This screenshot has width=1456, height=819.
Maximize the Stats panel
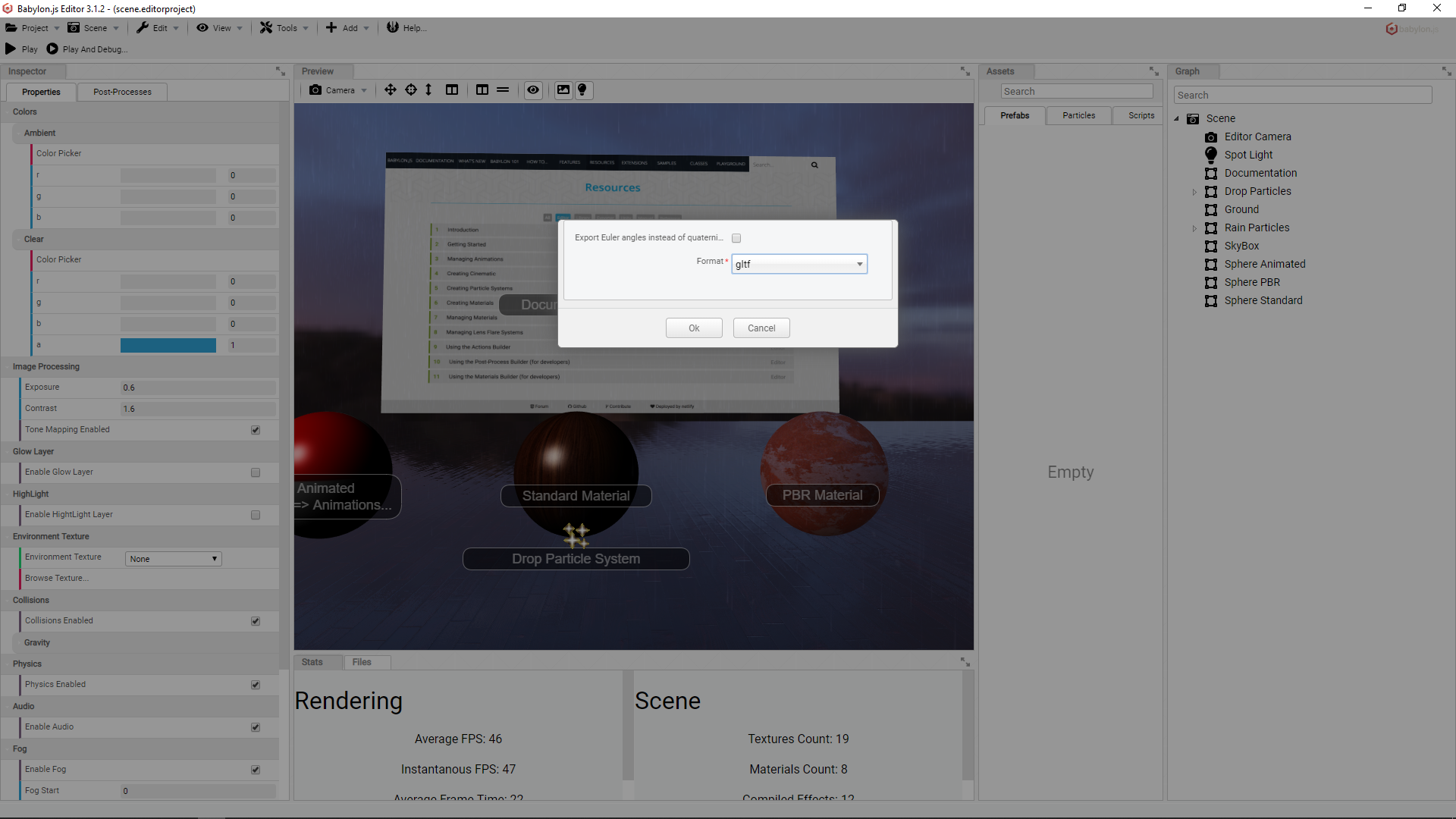point(965,662)
